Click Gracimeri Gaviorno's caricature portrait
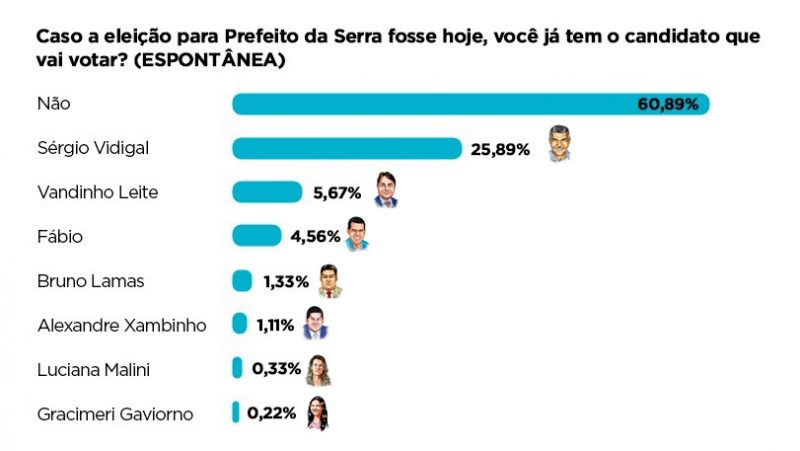Image resolution: width=800 pixels, height=451 pixels. [x=317, y=413]
